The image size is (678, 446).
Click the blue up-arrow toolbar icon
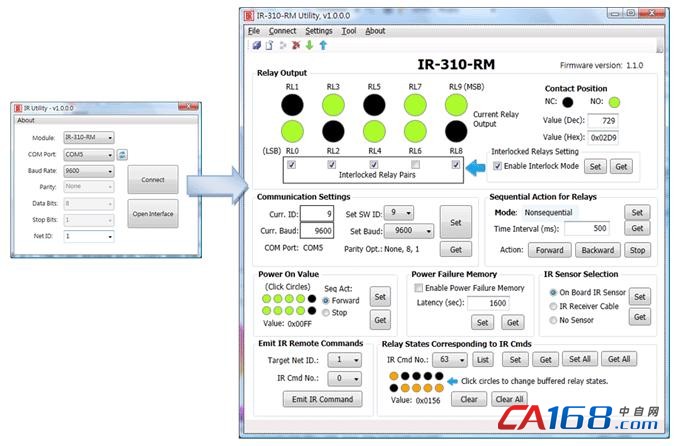click(x=323, y=45)
